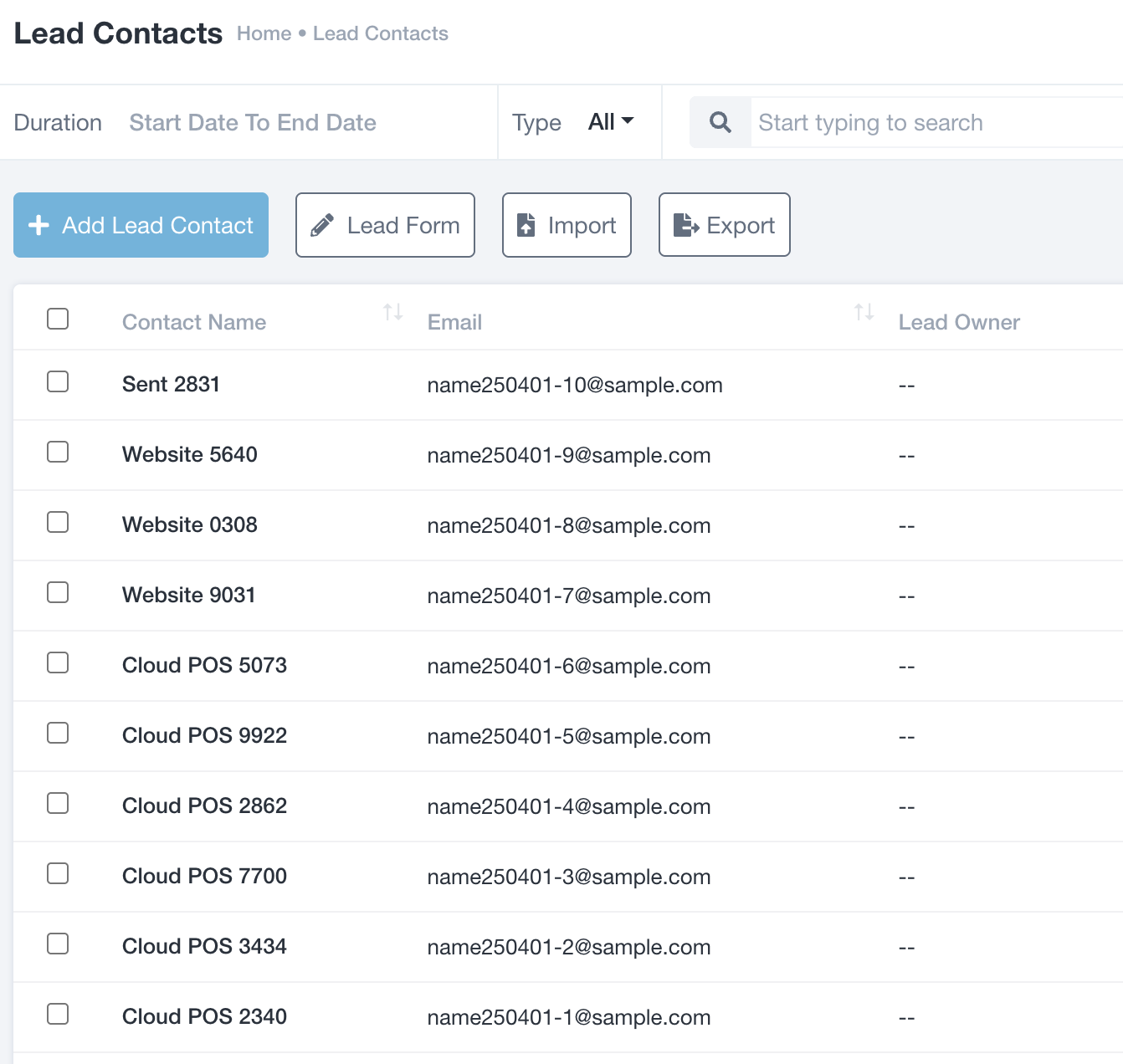
Task: Tick the select-all checkbox in table header
Action: [58, 319]
